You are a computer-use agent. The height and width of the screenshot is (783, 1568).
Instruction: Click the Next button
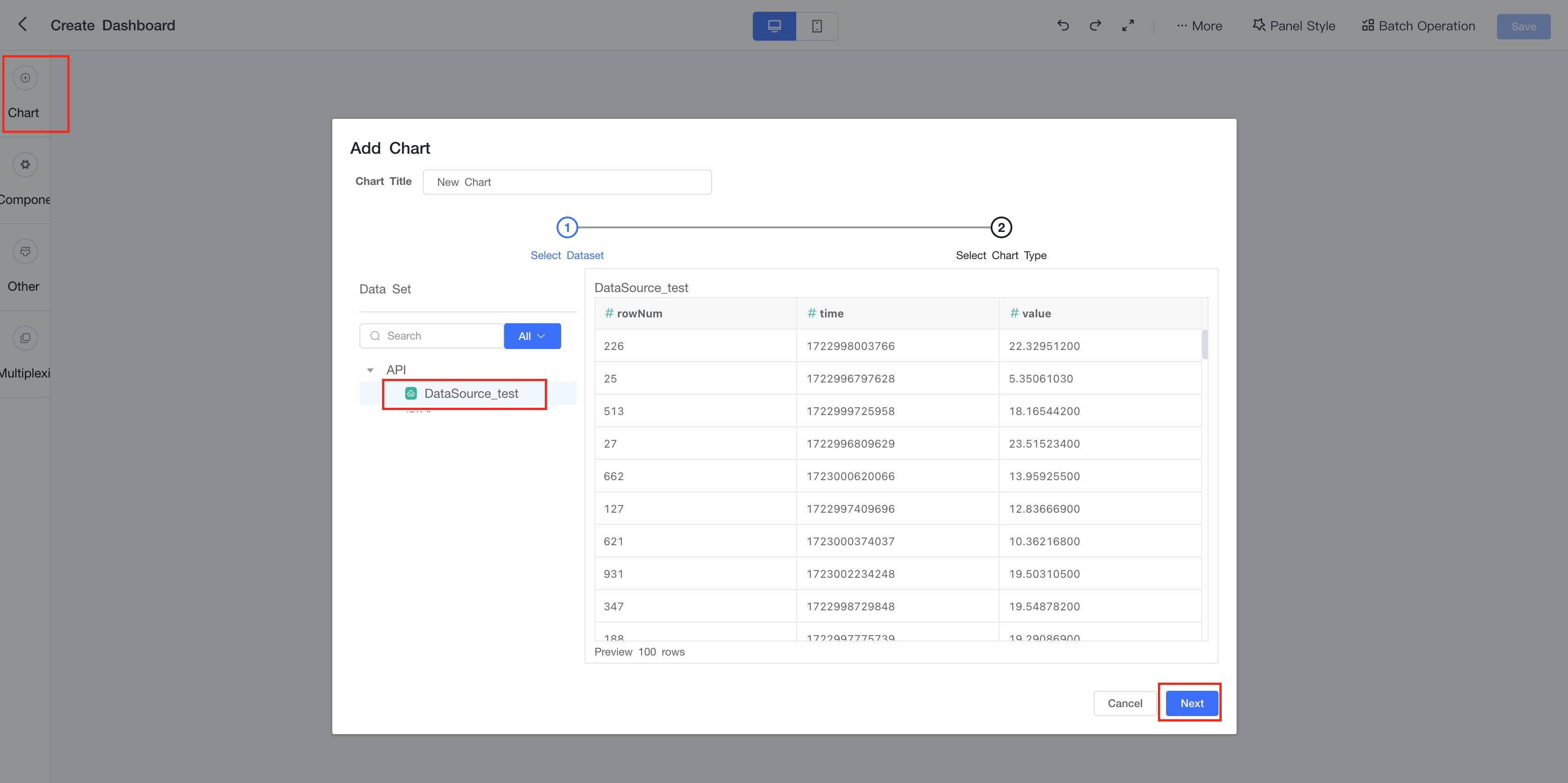pos(1191,703)
